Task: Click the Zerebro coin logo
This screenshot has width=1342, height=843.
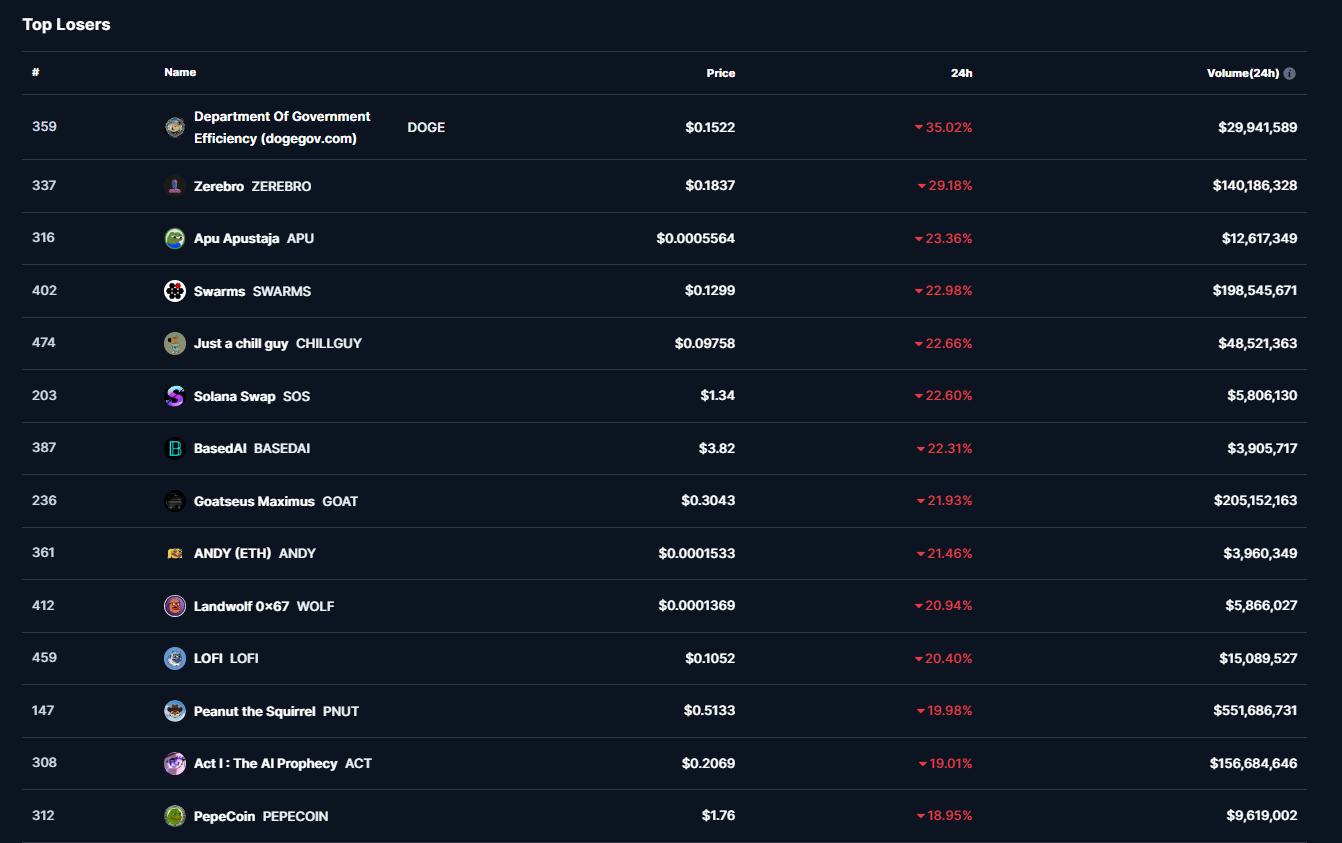Action: tap(175, 186)
